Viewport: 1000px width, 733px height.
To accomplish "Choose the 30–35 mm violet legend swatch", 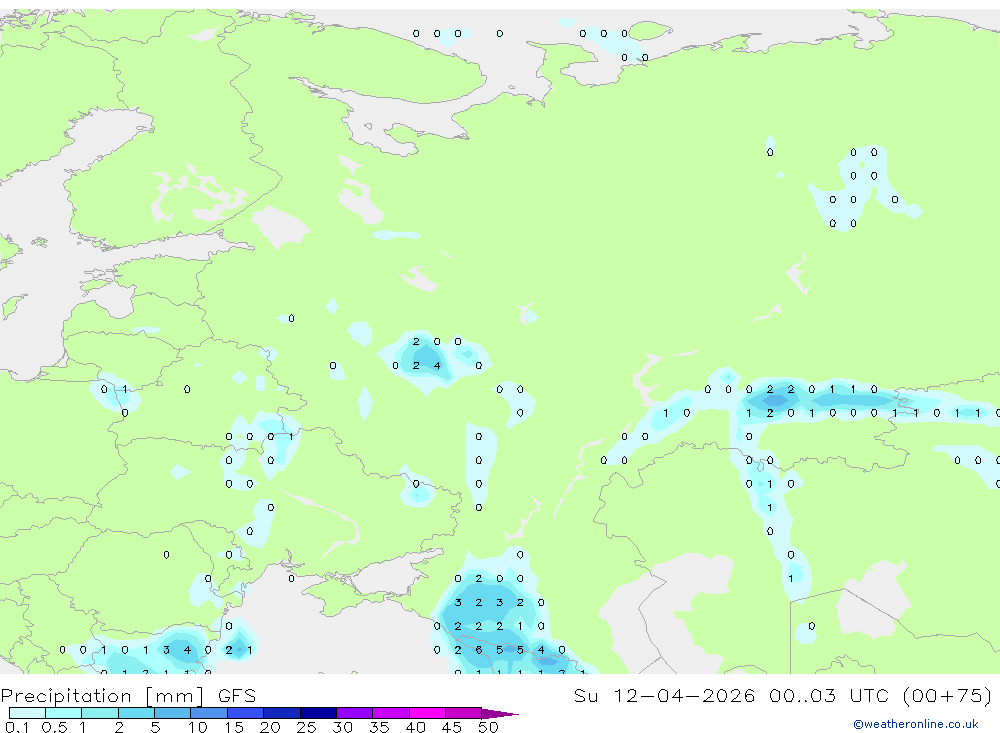I will pyautogui.click(x=354, y=713).
